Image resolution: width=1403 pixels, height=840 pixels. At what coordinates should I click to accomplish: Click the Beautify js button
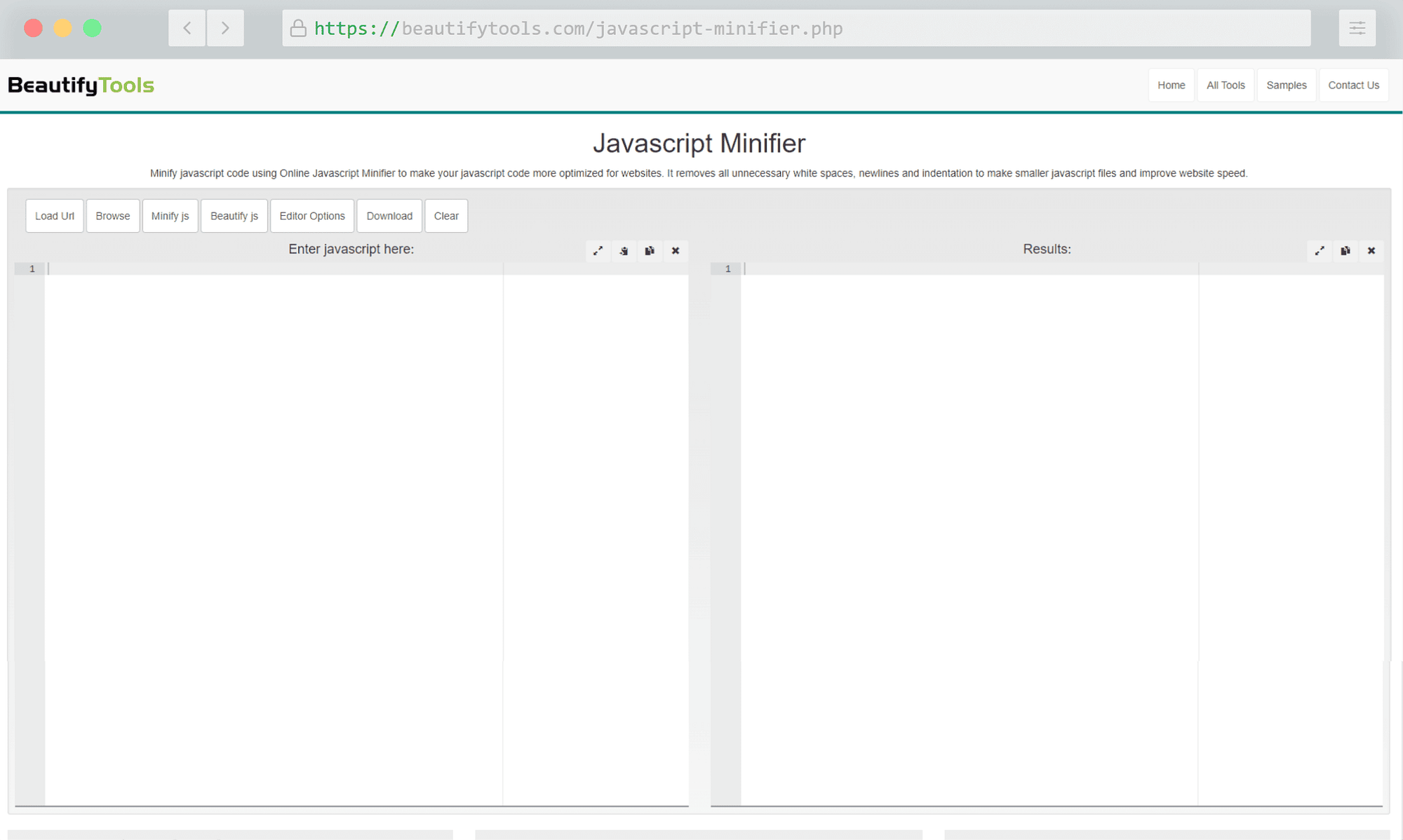(x=233, y=215)
